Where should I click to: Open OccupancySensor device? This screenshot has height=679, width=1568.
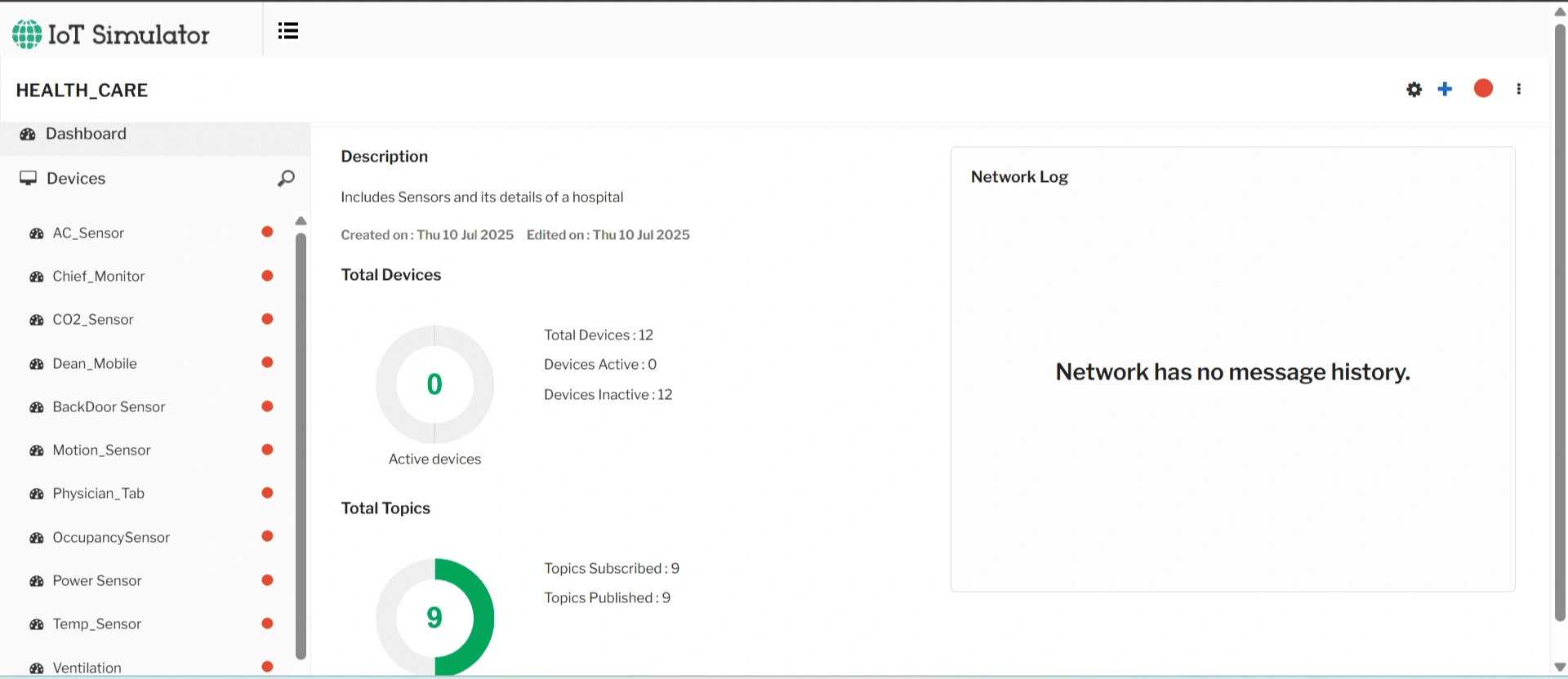click(x=111, y=537)
